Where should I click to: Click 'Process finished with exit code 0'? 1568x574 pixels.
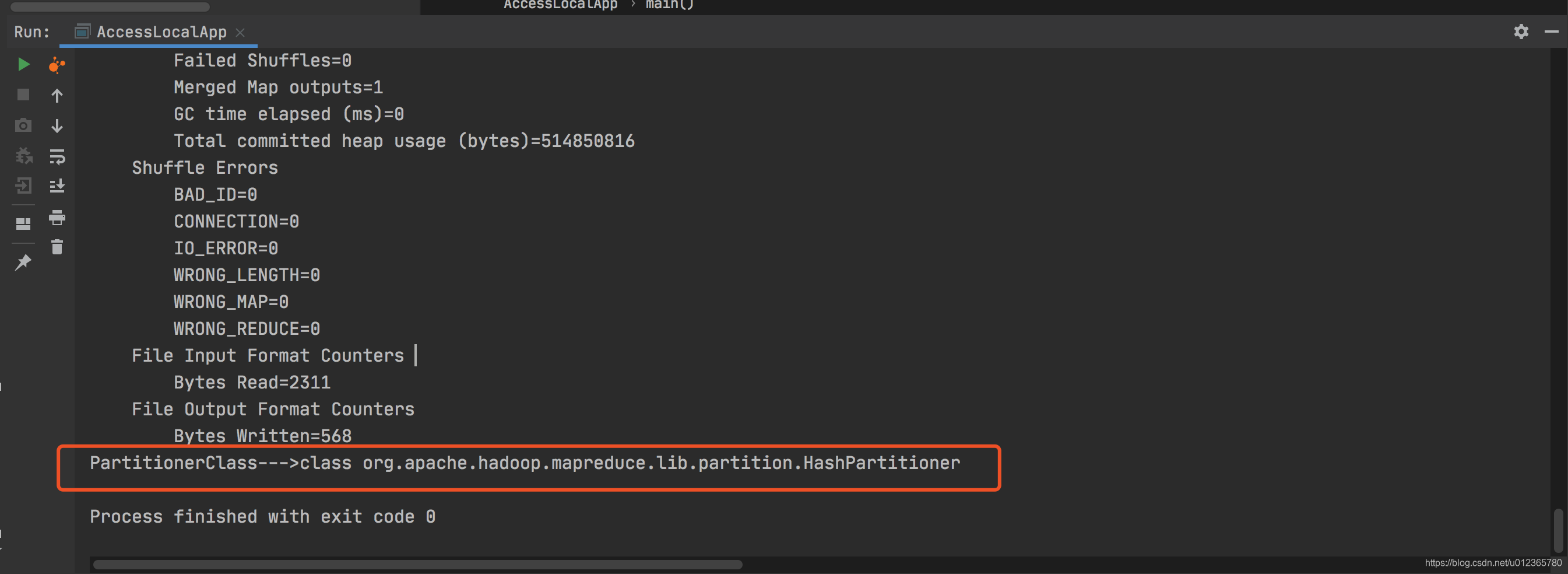point(262,517)
